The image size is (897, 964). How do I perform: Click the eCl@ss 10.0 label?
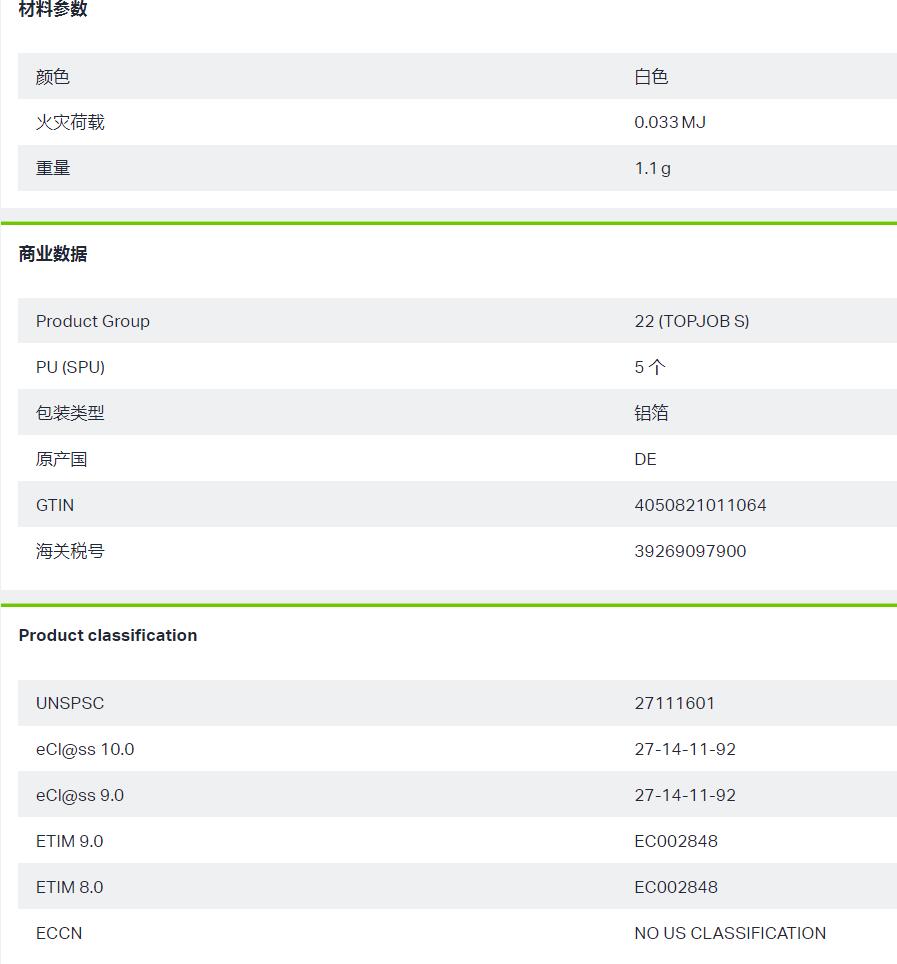[85, 749]
